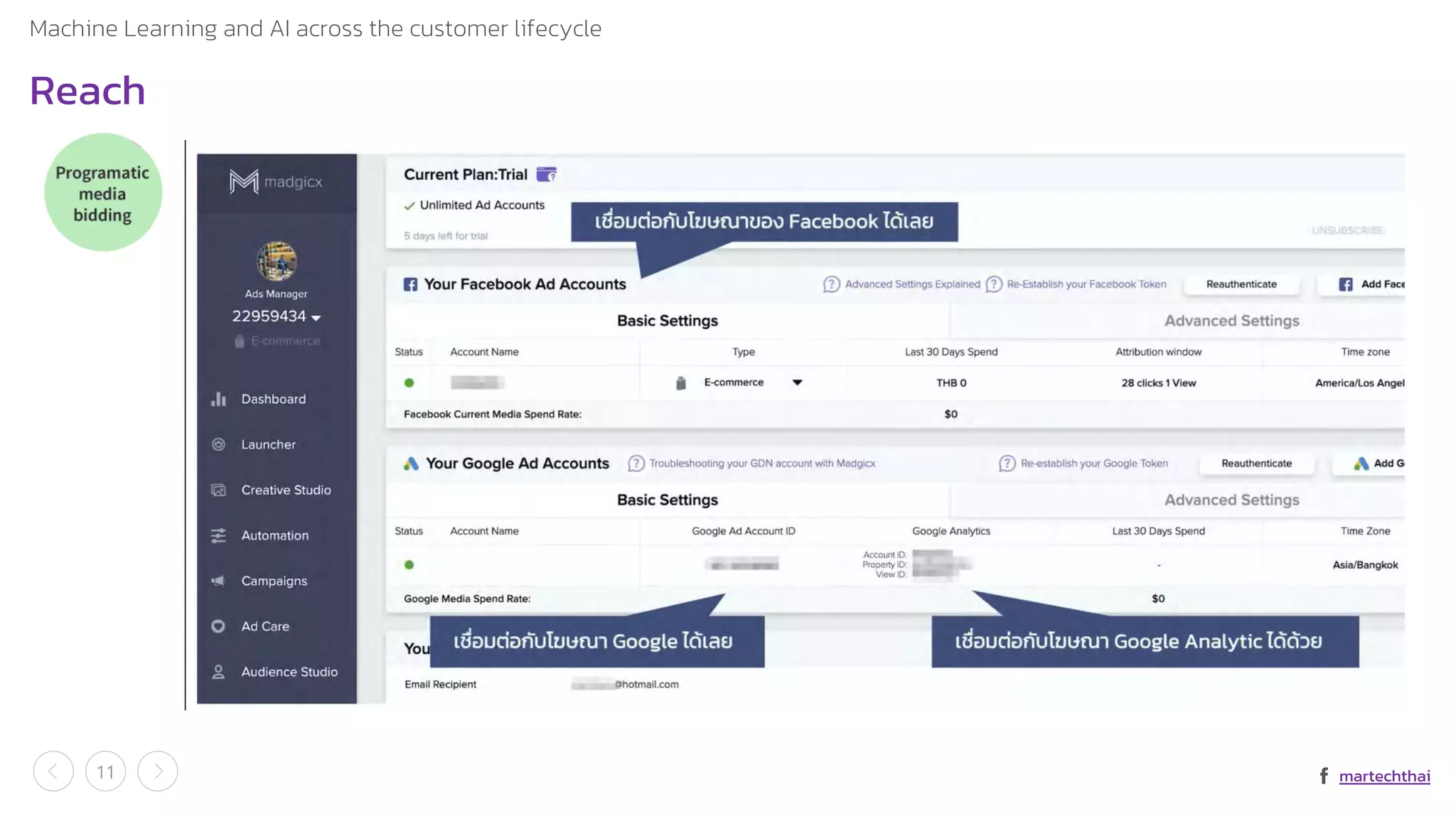Image resolution: width=1456 pixels, height=819 pixels.
Task: Open the martechthai link
Action: click(1384, 776)
